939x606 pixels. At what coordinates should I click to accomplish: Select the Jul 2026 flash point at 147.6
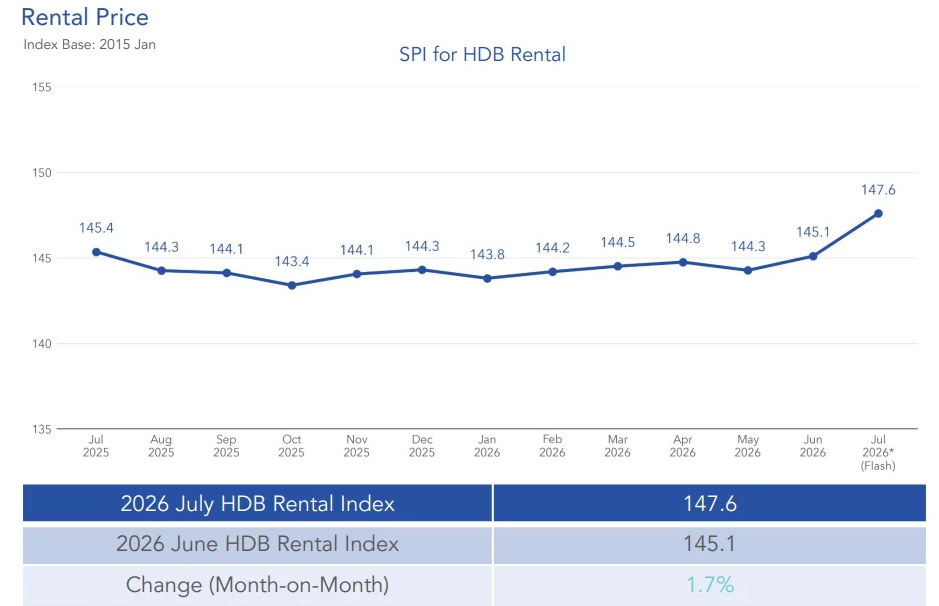879,214
